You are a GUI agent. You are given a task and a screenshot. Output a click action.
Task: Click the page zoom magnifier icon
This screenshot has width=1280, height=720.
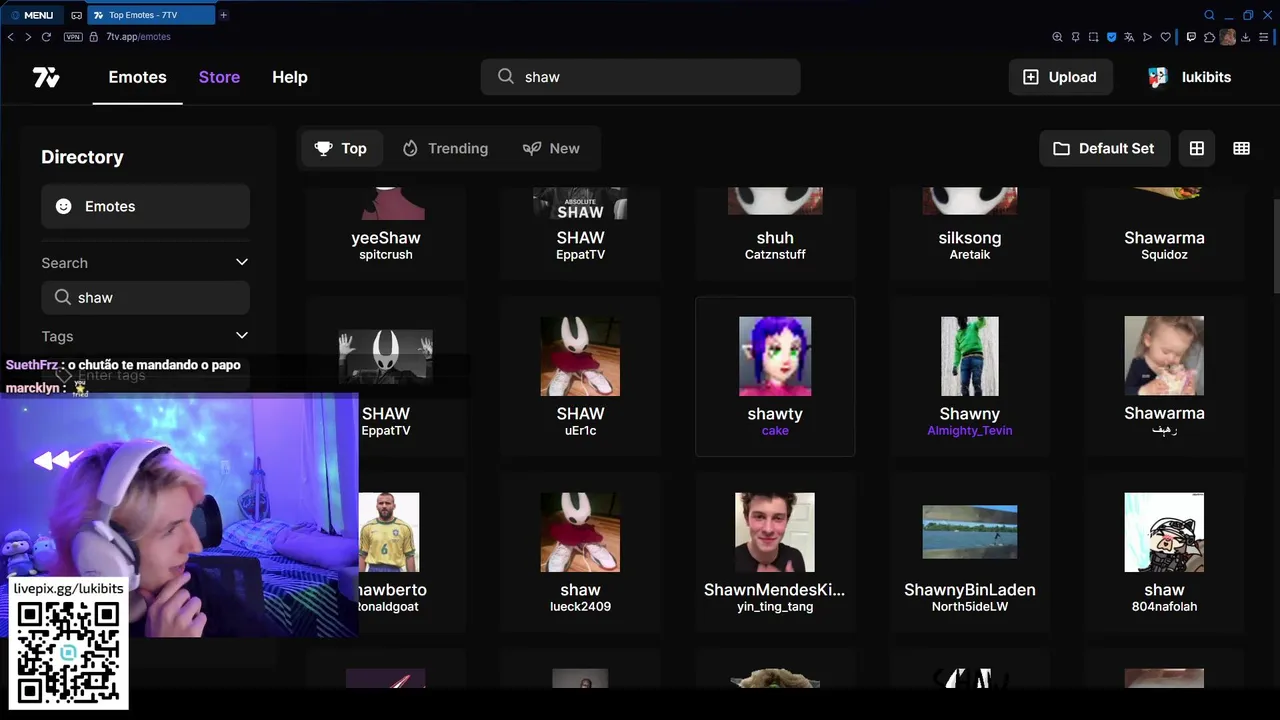(1057, 37)
